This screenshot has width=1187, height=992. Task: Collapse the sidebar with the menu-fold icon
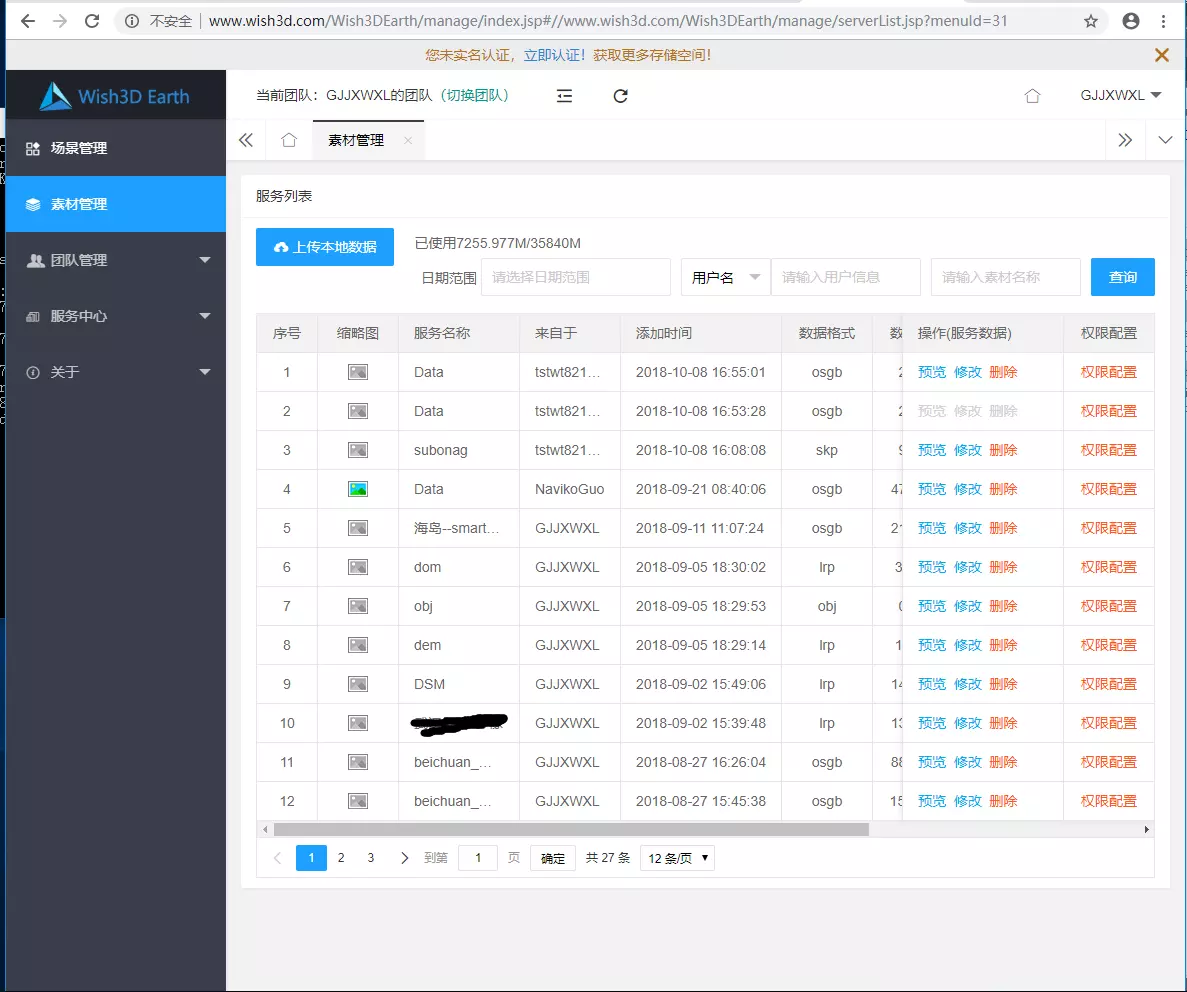pyautogui.click(x=564, y=95)
